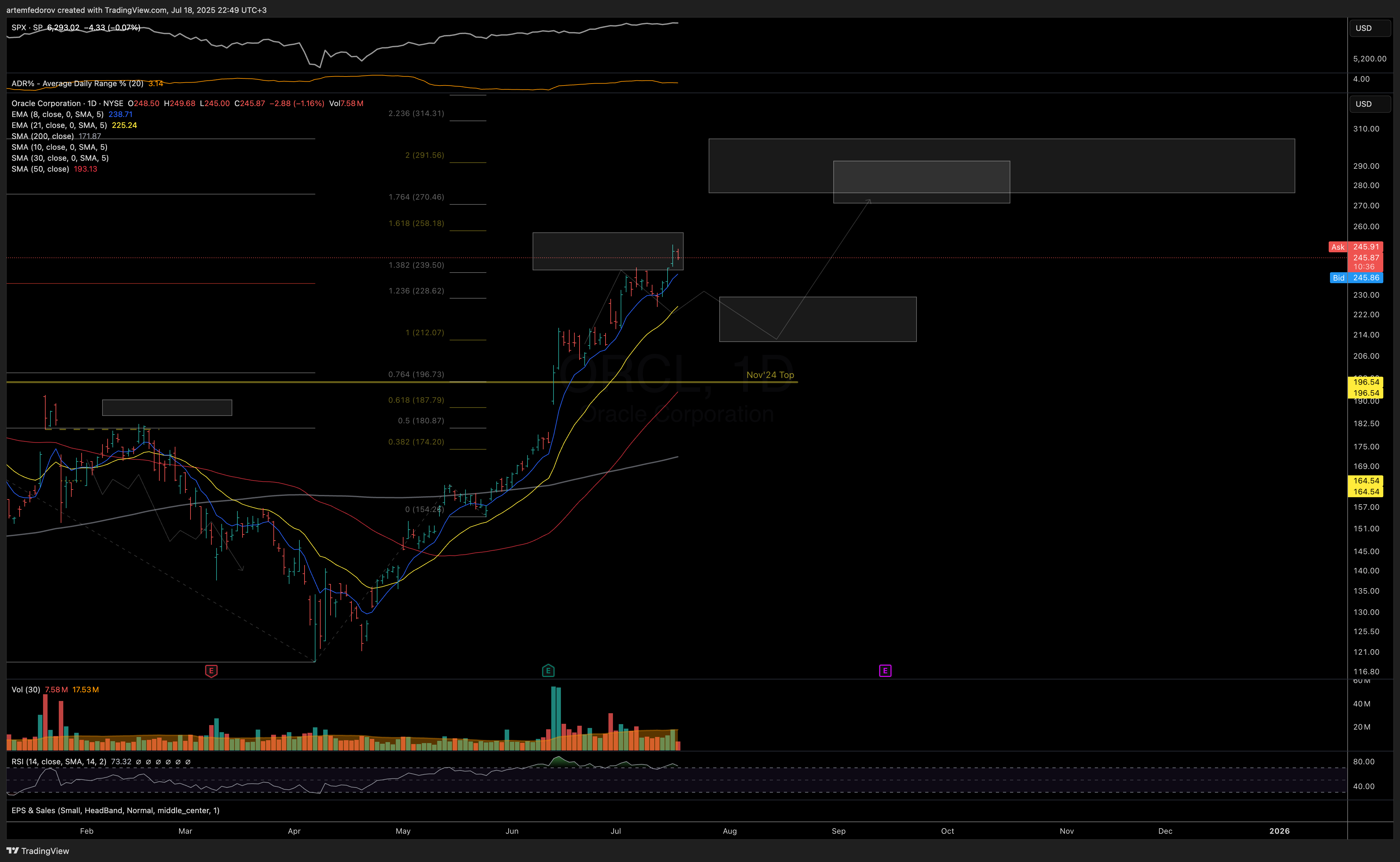Select the 2.236 (314.31) Fibonacci label
Image resolution: width=1400 pixels, height=862 pixels.
pyautogui.click(x=416, y=113)
